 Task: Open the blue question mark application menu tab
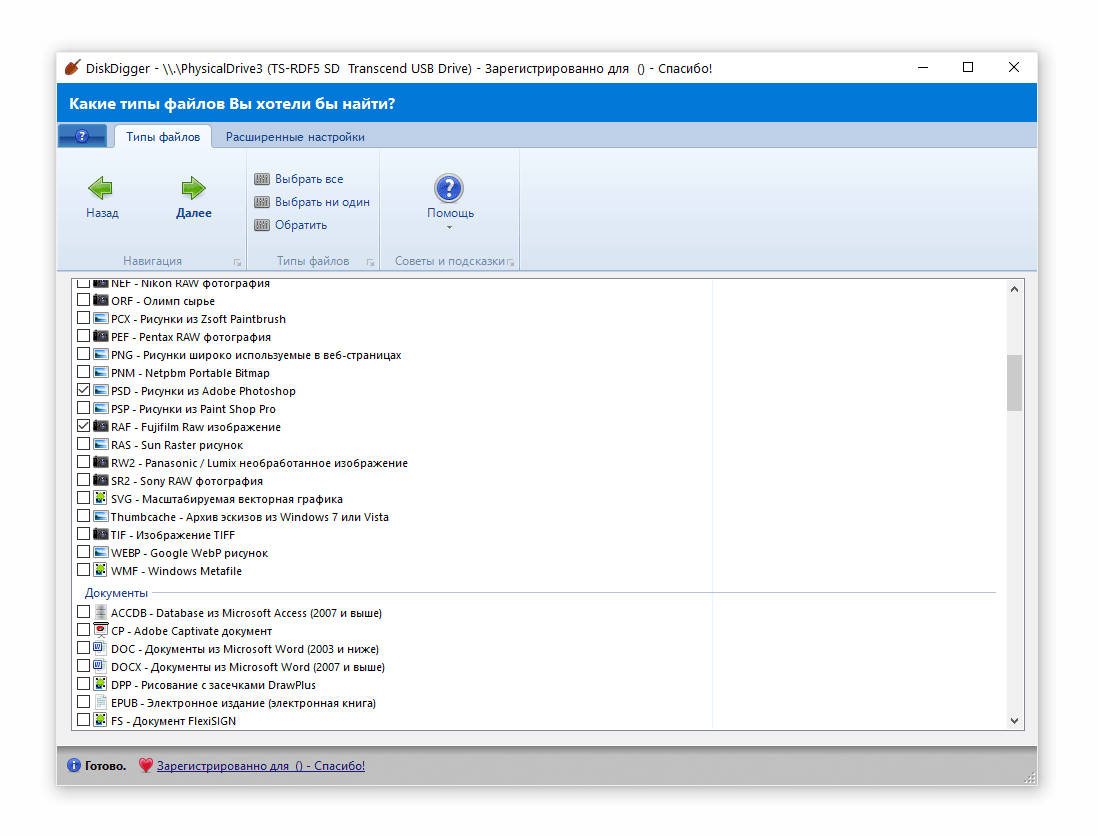click(83, 136)
